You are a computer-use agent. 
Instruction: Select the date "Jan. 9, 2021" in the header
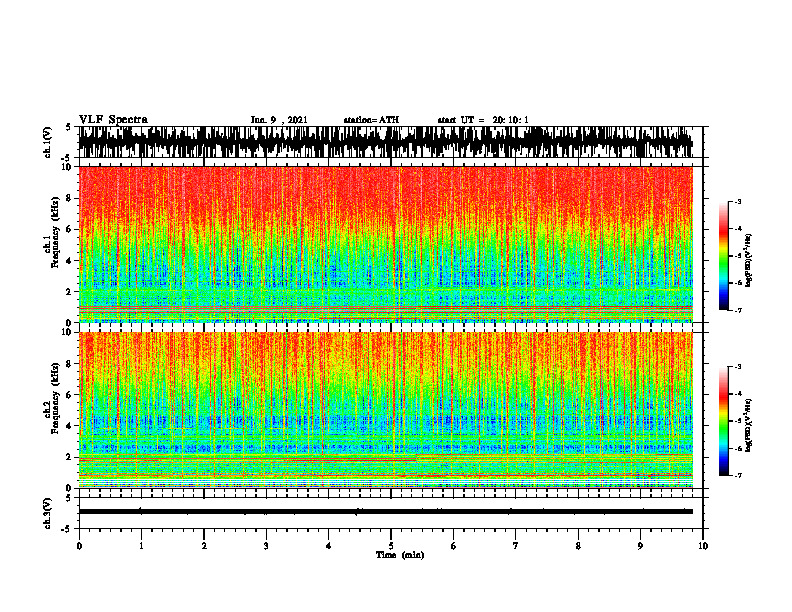(279, 120)
